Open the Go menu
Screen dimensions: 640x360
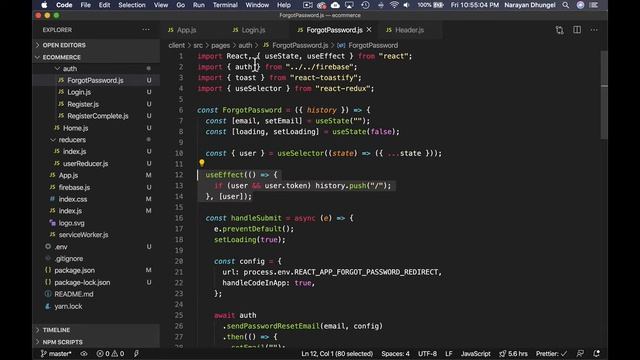(180, 5)
